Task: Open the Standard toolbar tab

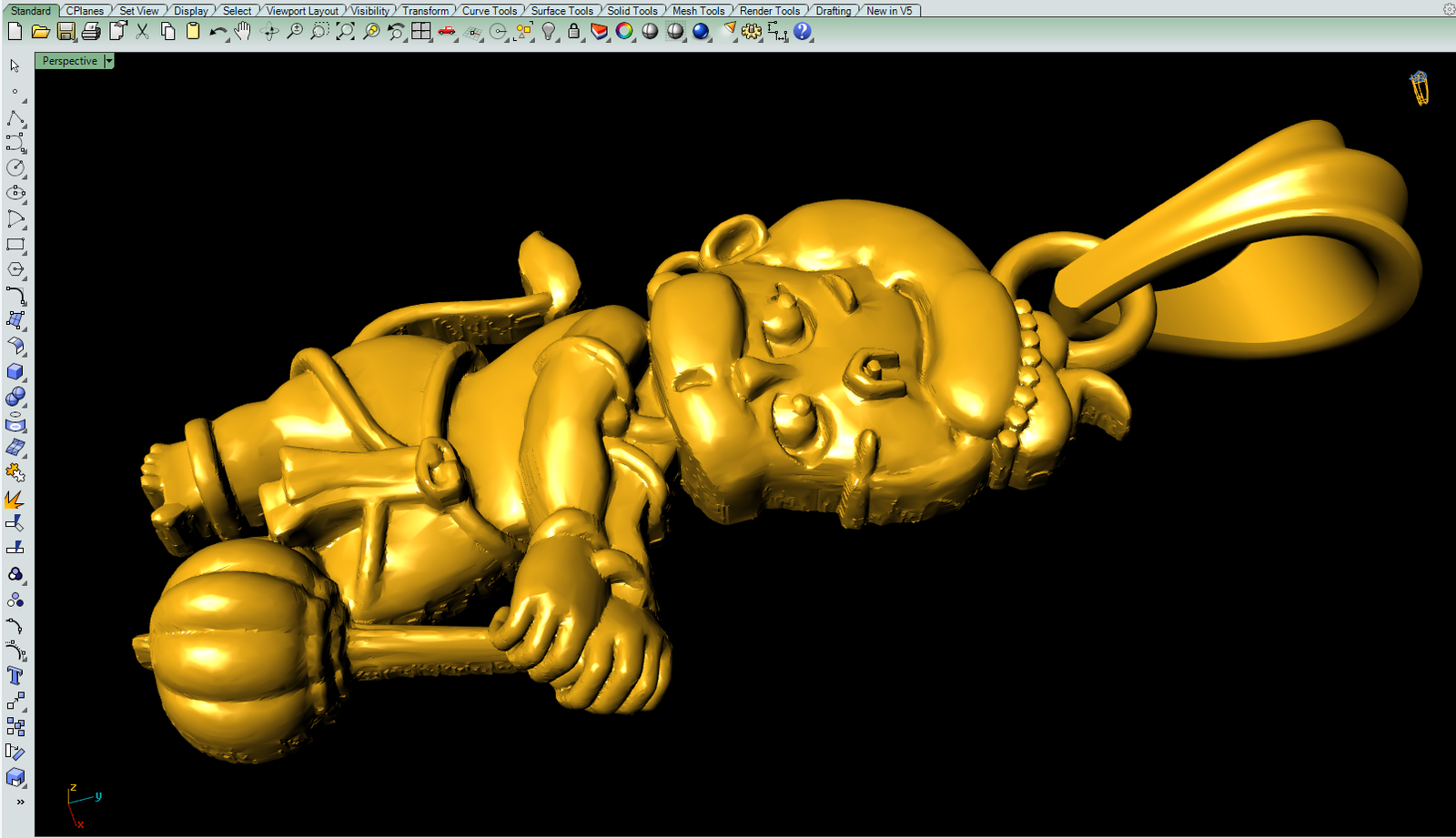Action: pos(31,11)
